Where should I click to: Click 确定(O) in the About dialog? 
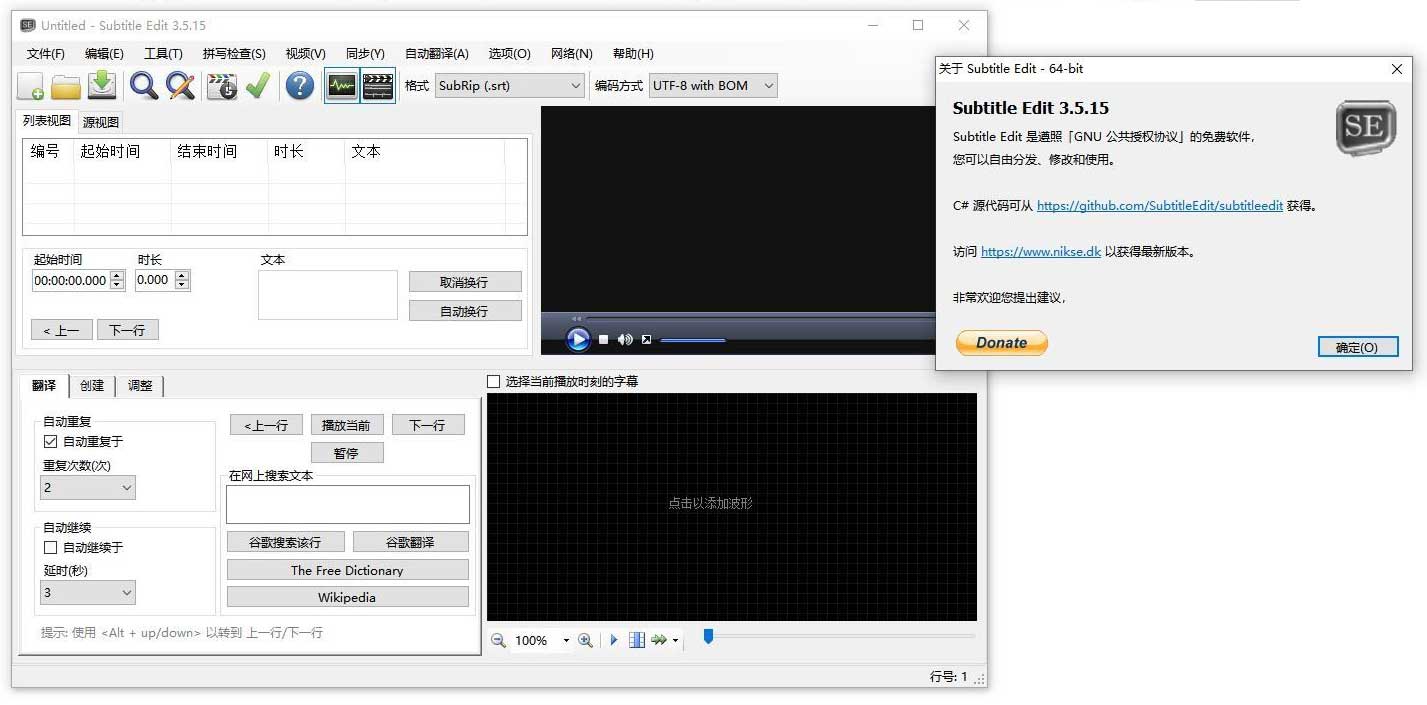(x=1357, y=347)
